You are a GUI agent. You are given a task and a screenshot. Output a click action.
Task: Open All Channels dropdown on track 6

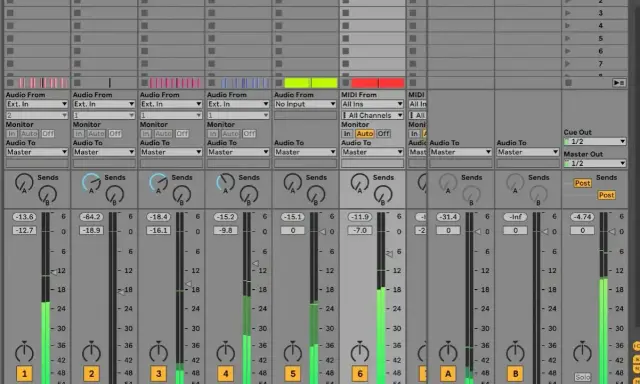(x=372, y=115)
